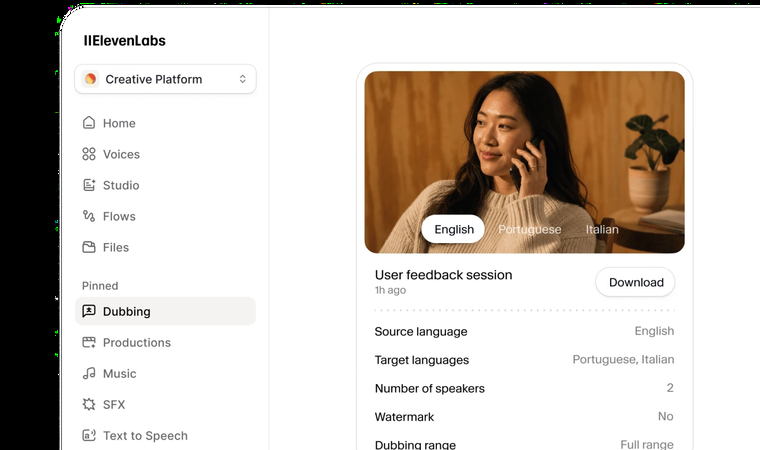Download the User feedback session
This screenshot has height=450, width=760.
coord(635,282)
